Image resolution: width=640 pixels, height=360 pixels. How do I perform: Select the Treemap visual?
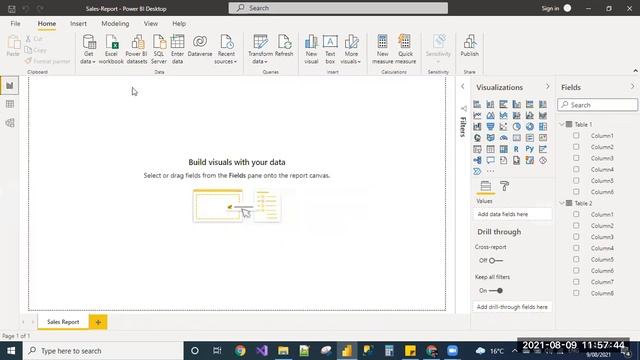pyautogui.click(x=542, y=127)
